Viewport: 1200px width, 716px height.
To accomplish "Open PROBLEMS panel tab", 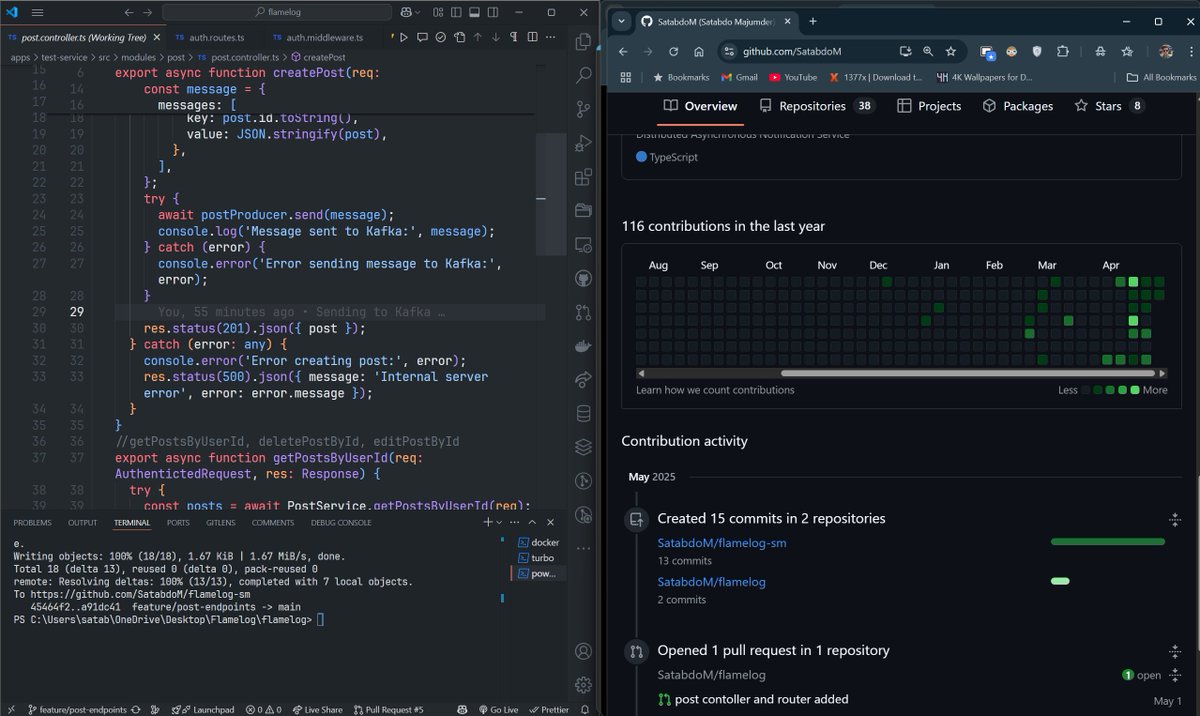I will coord(32,522).
